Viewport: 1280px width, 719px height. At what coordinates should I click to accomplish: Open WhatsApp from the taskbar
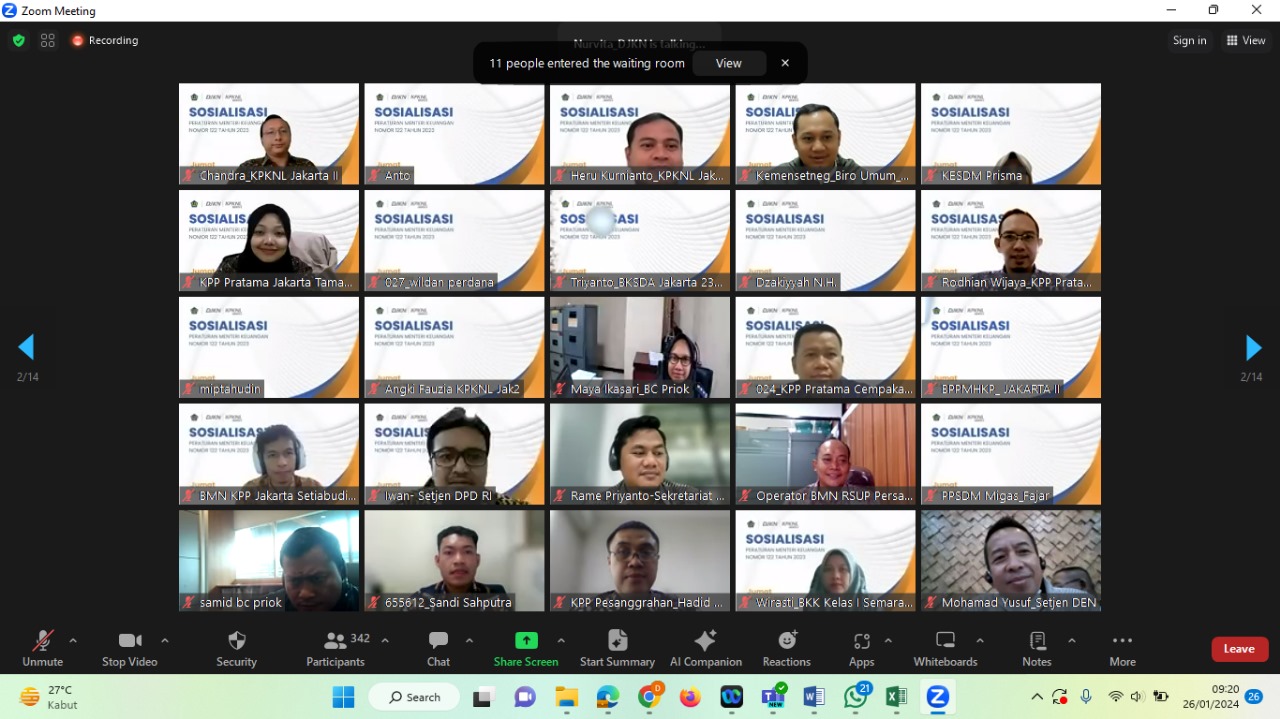tap(856, 697)
